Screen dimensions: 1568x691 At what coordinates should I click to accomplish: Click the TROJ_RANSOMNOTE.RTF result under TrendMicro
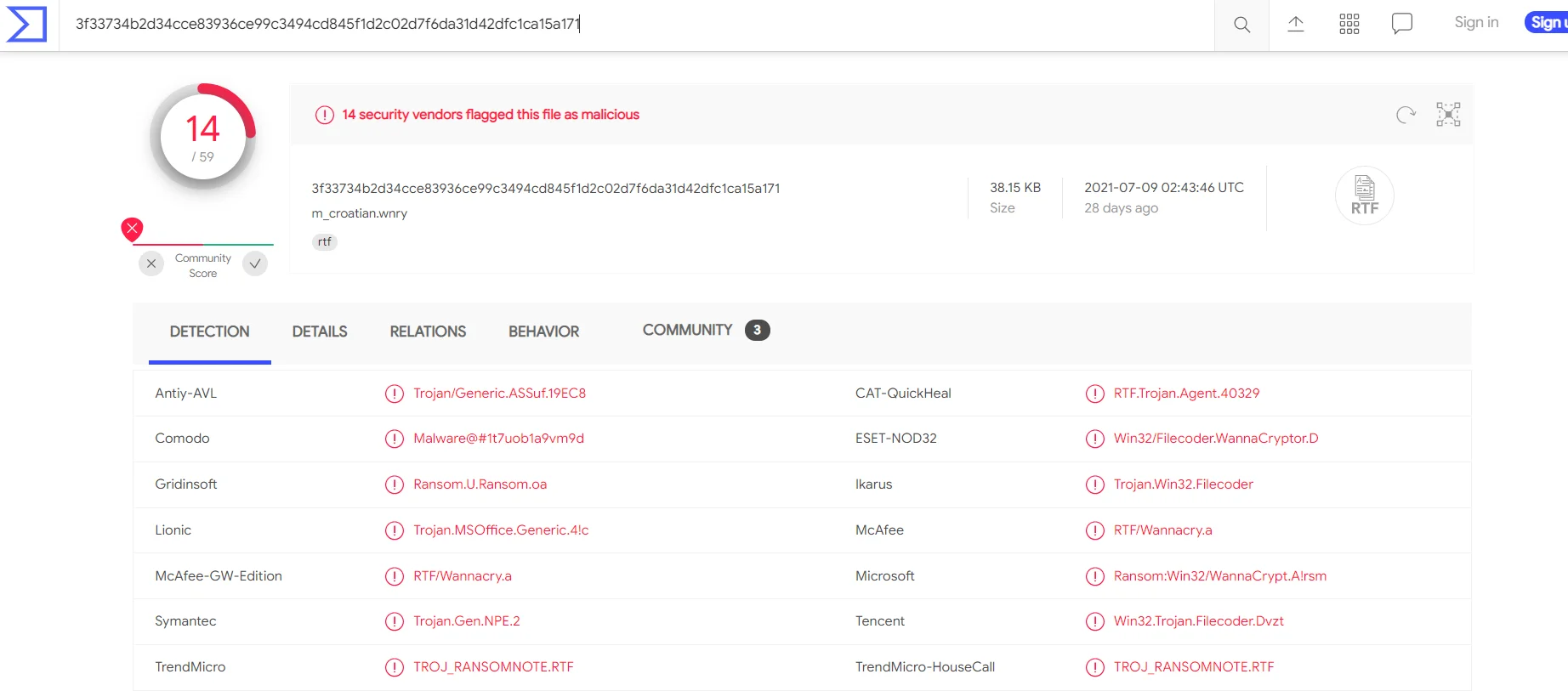pyautogui.click(x=493, y=667)
